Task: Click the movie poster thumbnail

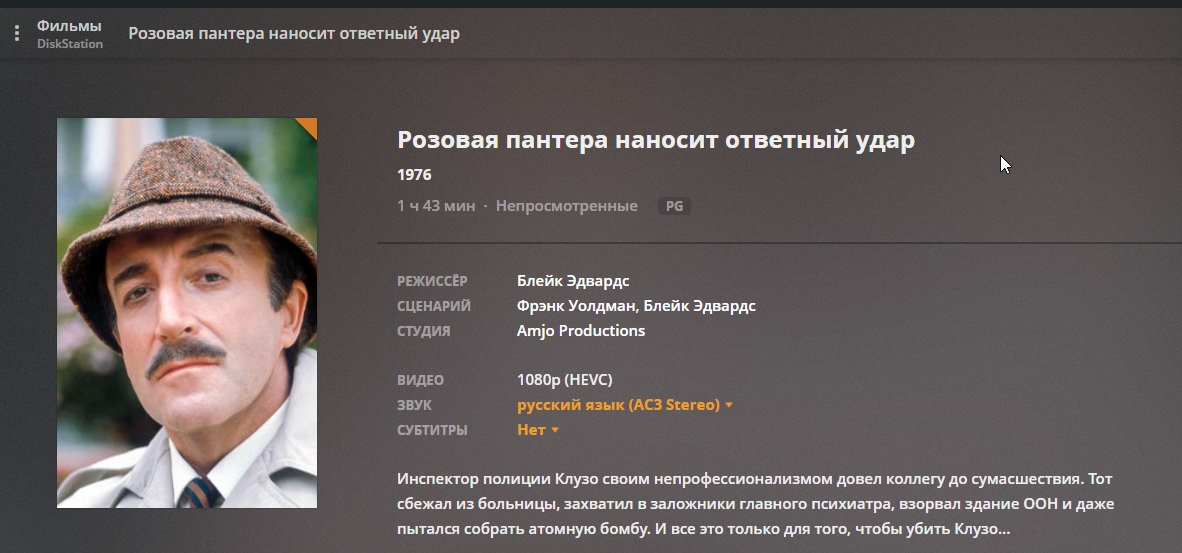Action: [x=187, y=313]
